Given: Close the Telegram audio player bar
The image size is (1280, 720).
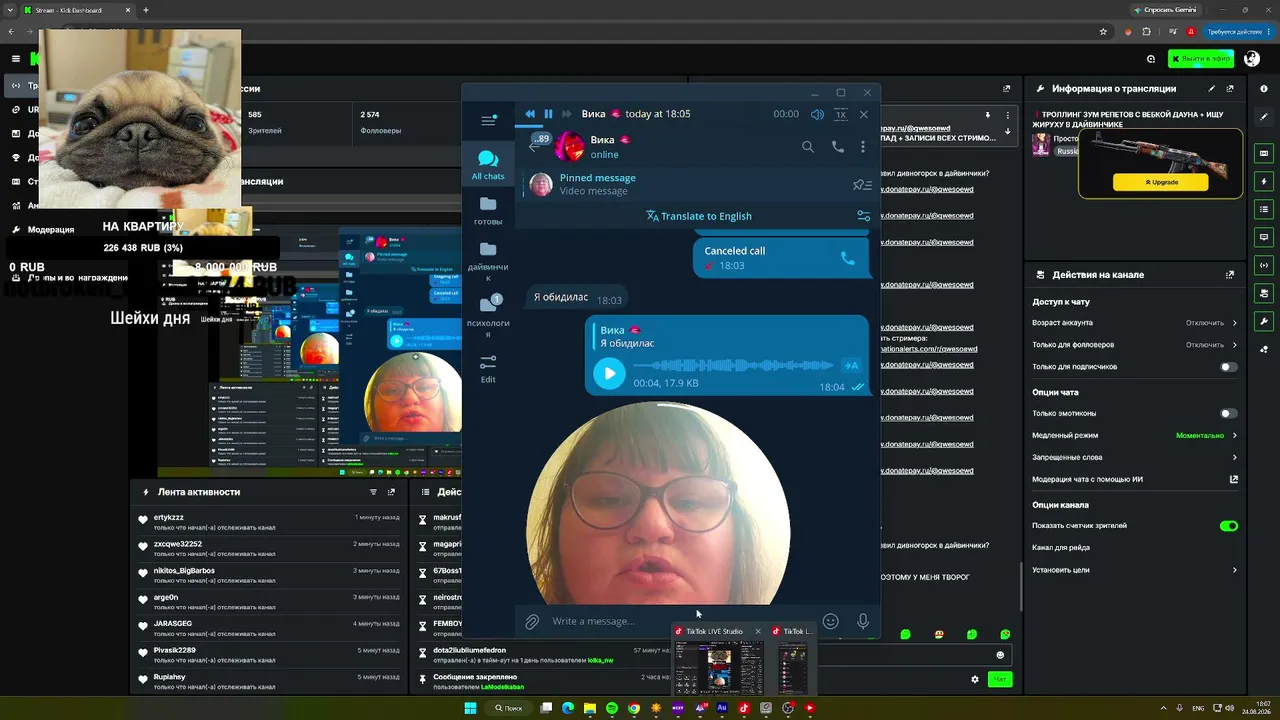Looking at the screenshot, I should coord(864,114).
